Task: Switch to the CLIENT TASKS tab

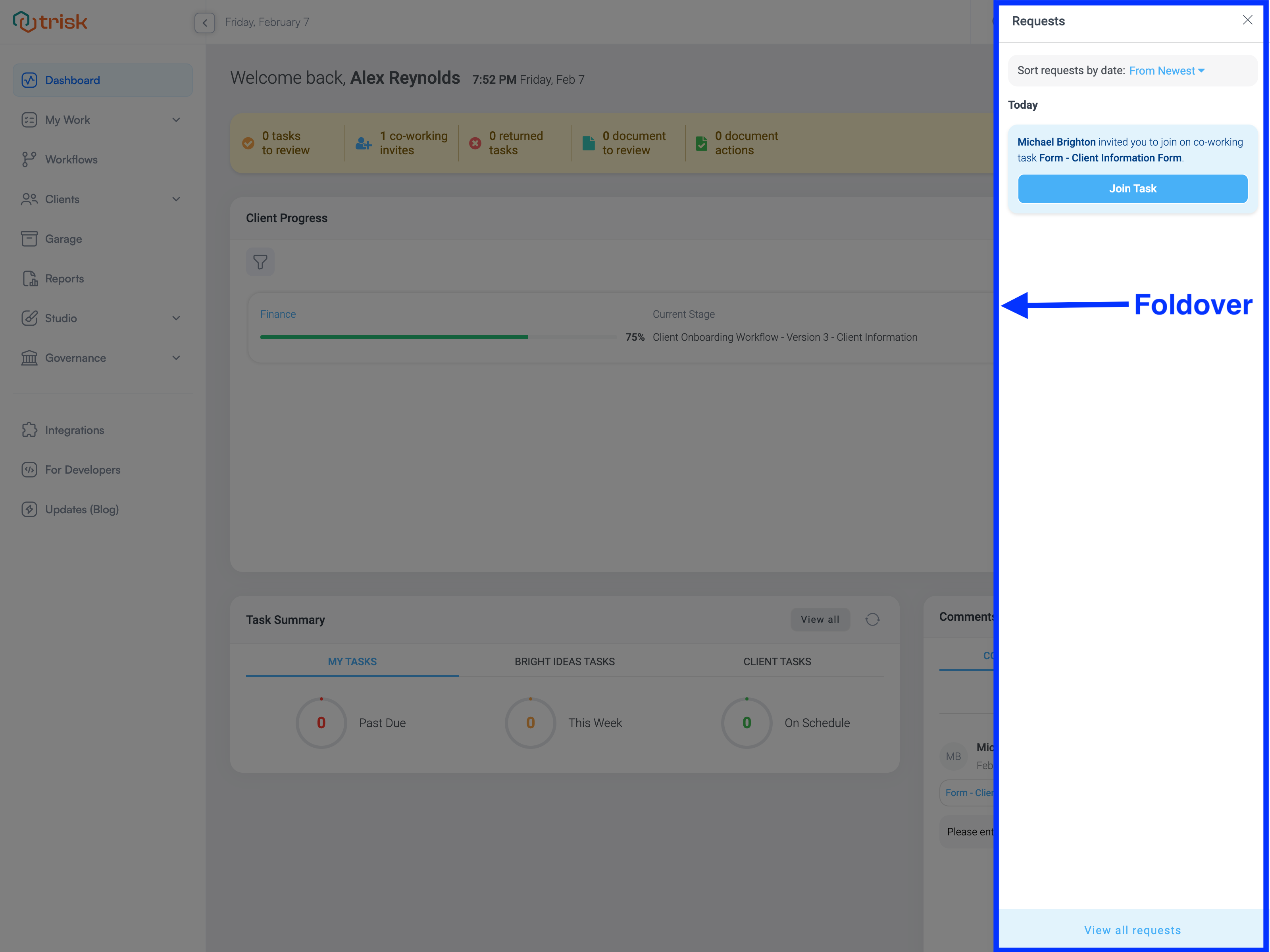Action: click(x=777, y=661)
